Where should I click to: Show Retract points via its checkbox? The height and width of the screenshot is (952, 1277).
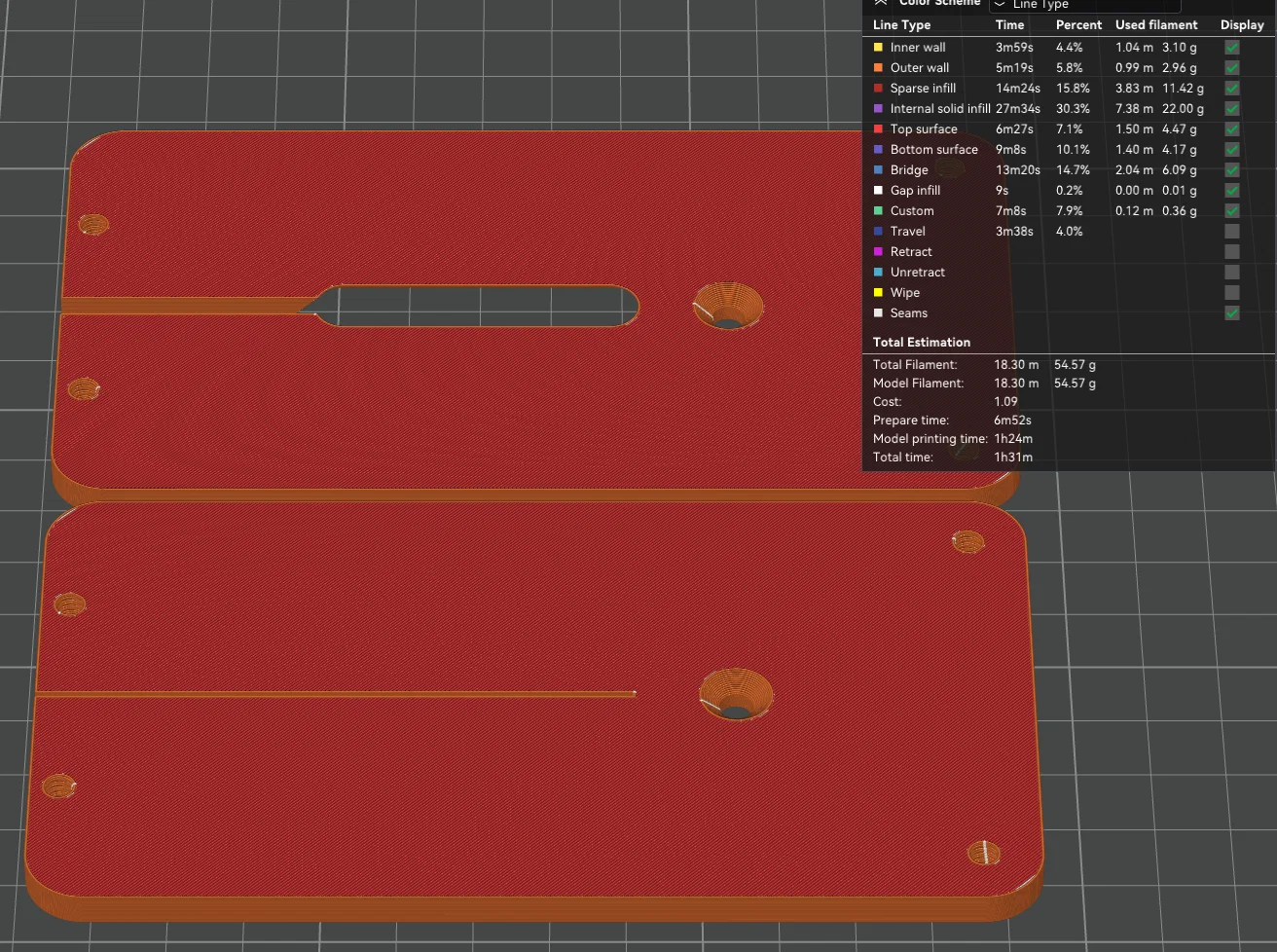point(1232,251)
